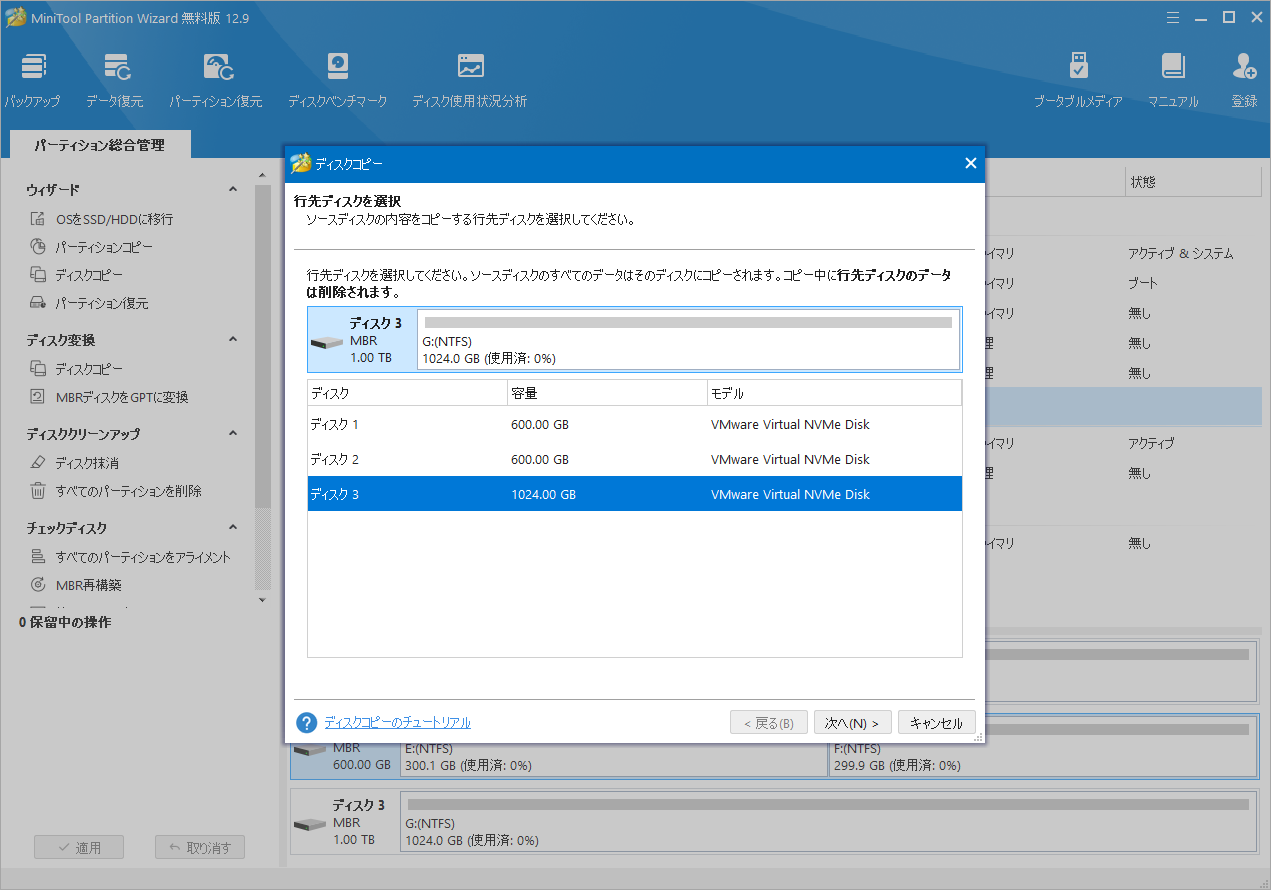Image resolution: width=1271 pixels, height=890 pixels.
Task: Click the ディスク column header
Action: tap(407, 393)
